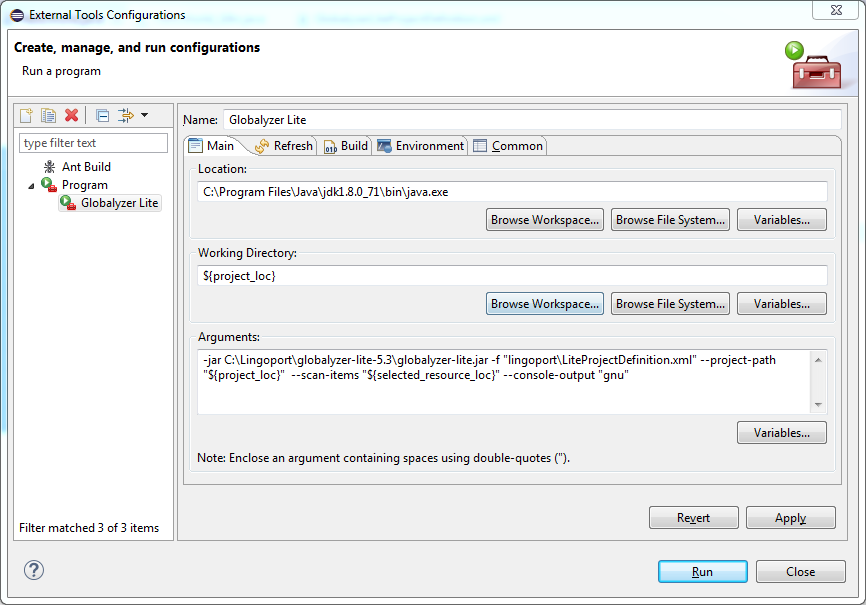
Task: Click Browse File System for Location
Action: [x=669, y=220]
